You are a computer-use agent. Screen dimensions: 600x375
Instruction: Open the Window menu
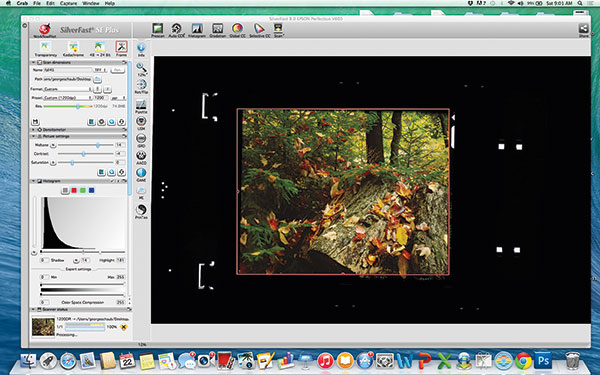91,3
